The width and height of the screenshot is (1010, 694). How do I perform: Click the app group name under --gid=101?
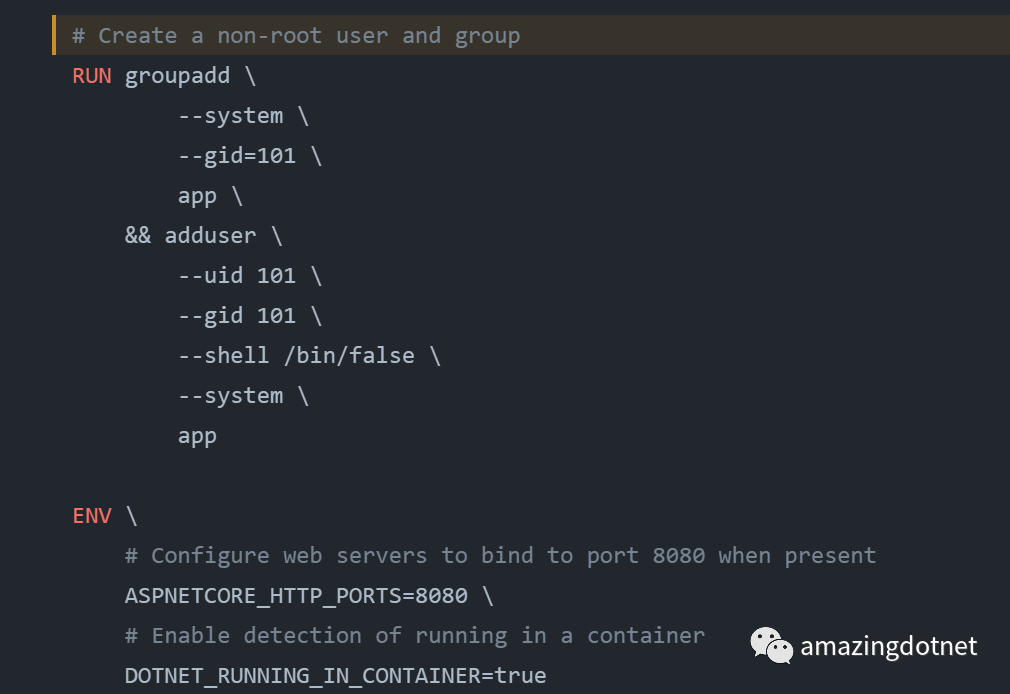pyautogui.click(x=197, y=196)
